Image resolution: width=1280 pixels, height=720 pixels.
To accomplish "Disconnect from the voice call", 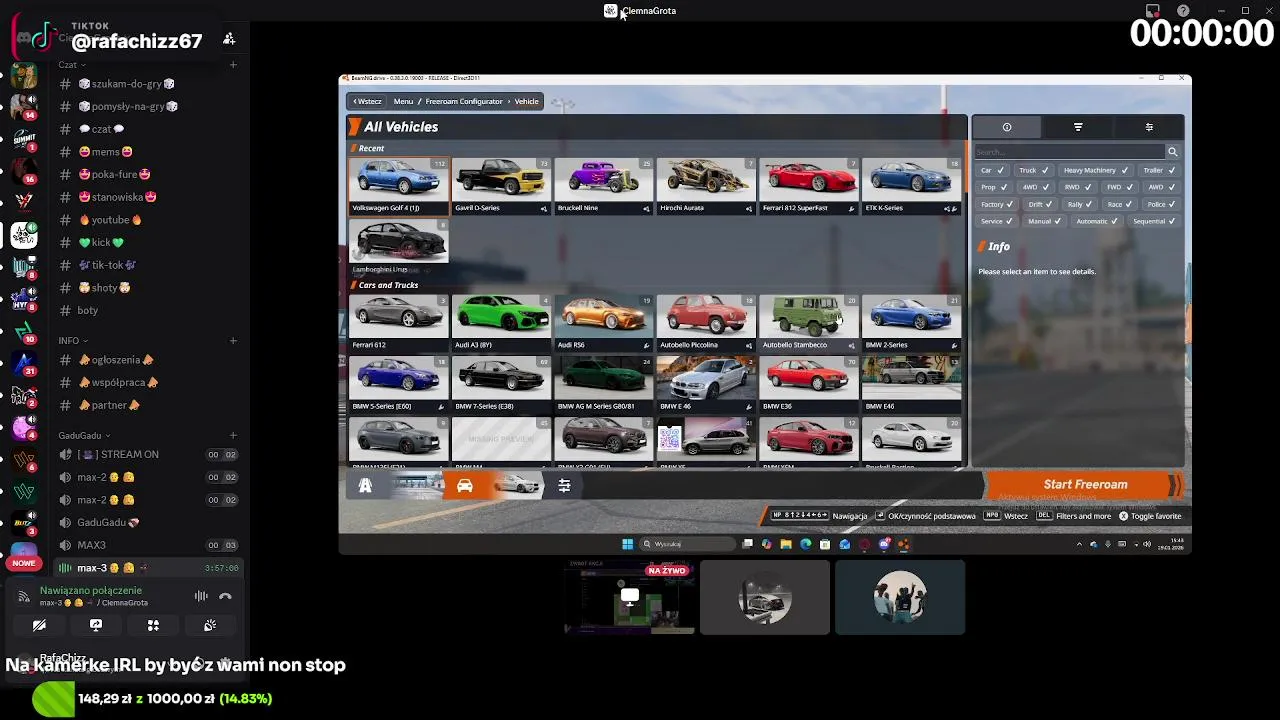I will click(x=225, y=596).
